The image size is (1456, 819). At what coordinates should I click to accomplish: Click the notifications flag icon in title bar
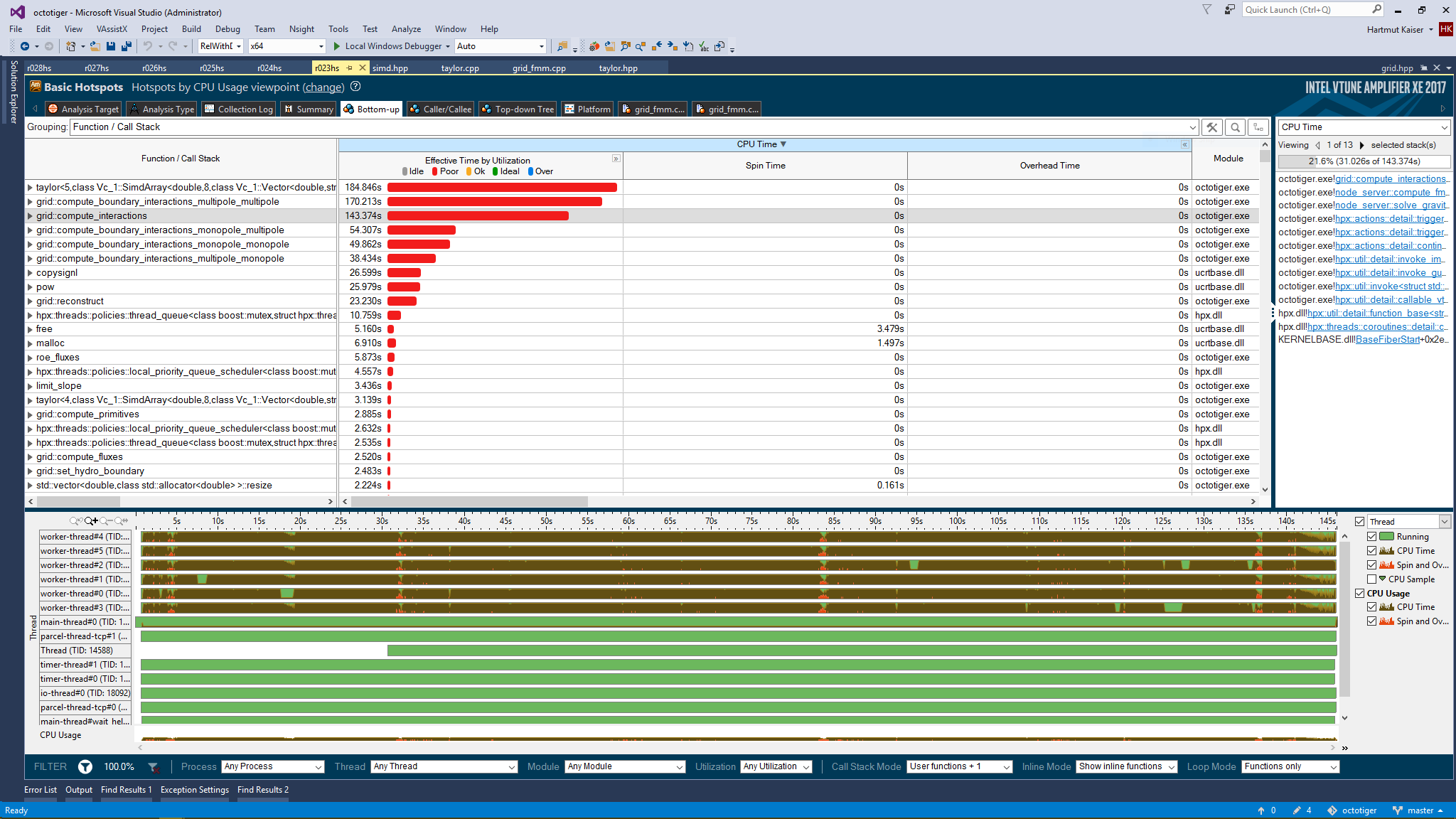pyautogui.click(x=1207, y=9)
